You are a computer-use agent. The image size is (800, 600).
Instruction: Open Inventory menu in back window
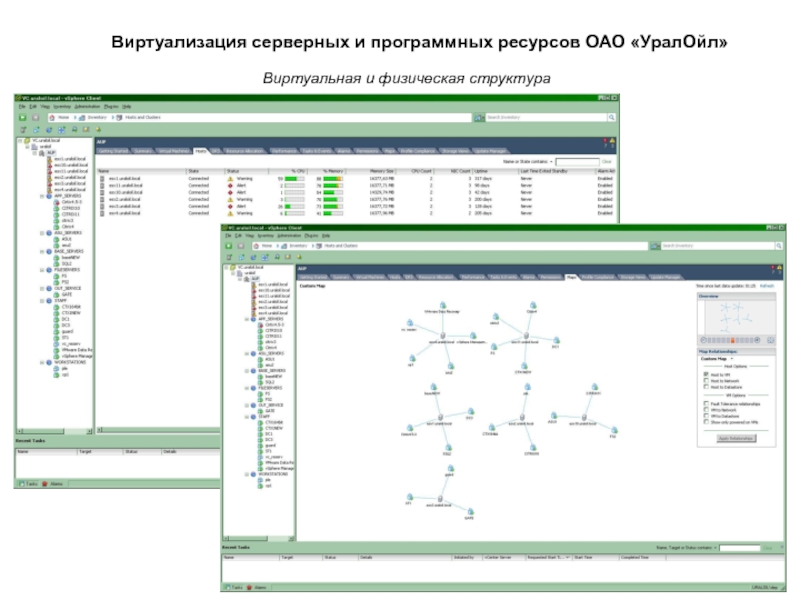62,107
